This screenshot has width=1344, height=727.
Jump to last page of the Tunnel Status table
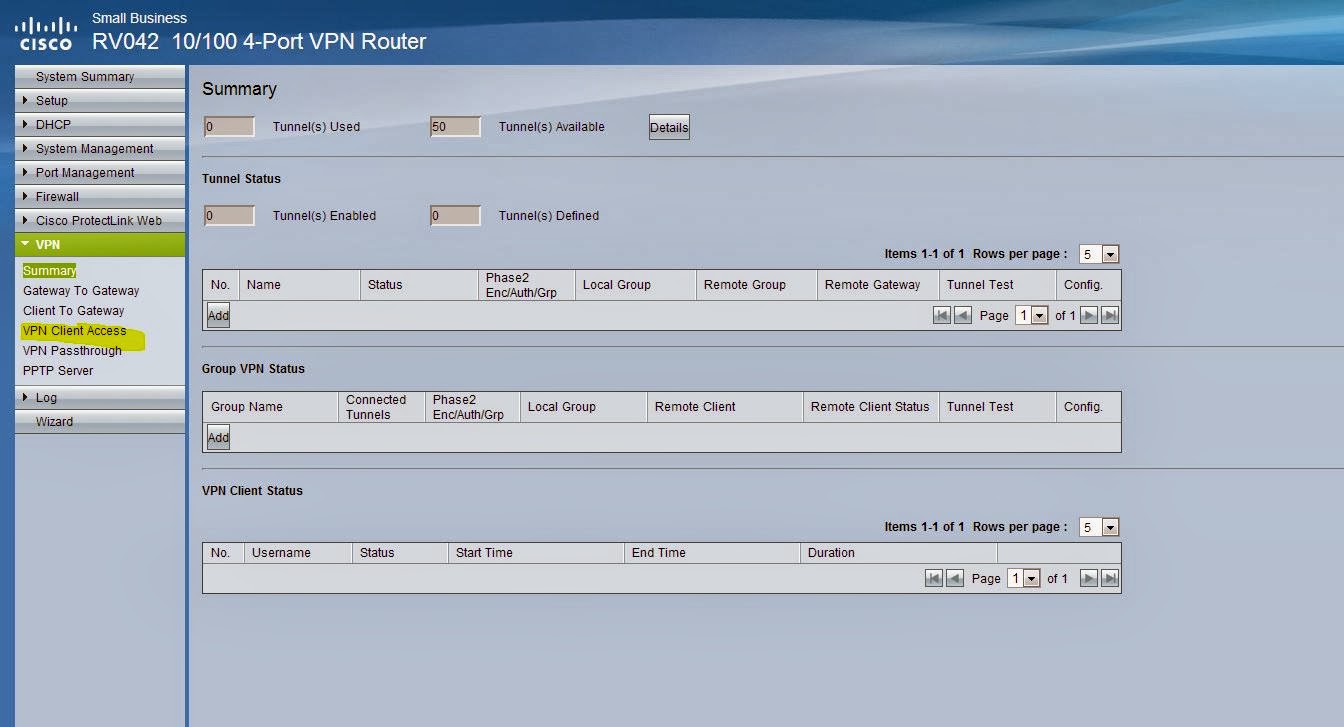coord(1109,315)
